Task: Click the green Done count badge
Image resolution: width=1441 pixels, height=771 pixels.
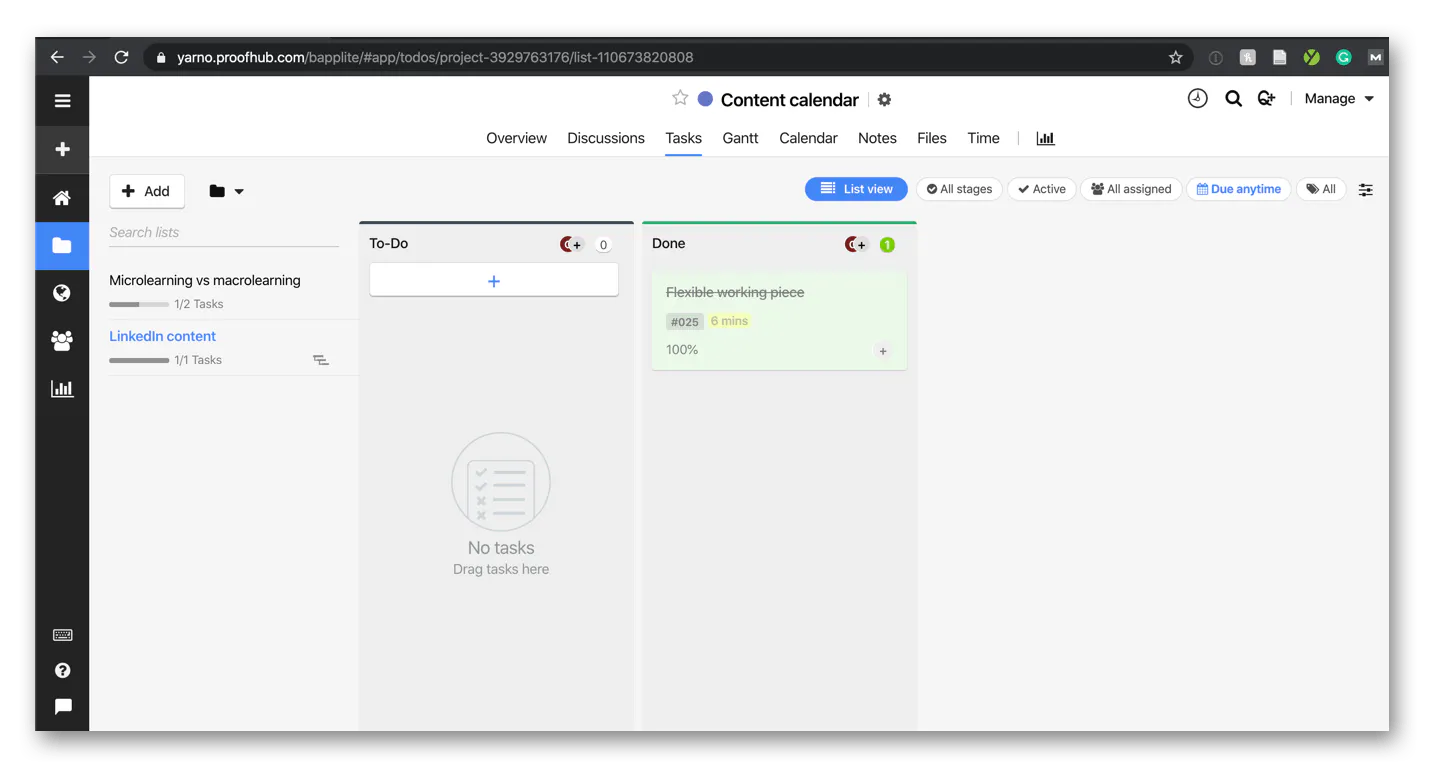Action: coord(887,245)
